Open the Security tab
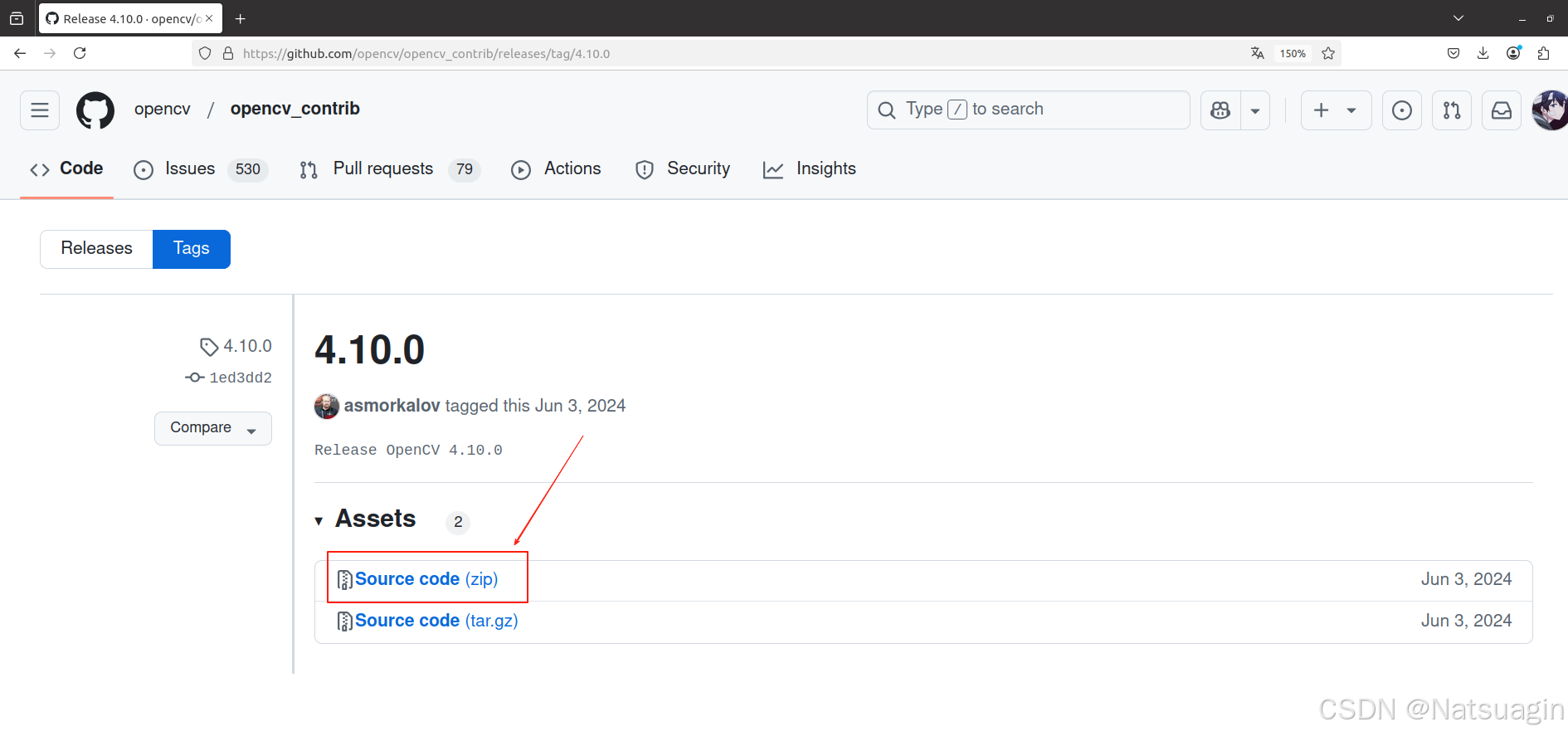 683,169
